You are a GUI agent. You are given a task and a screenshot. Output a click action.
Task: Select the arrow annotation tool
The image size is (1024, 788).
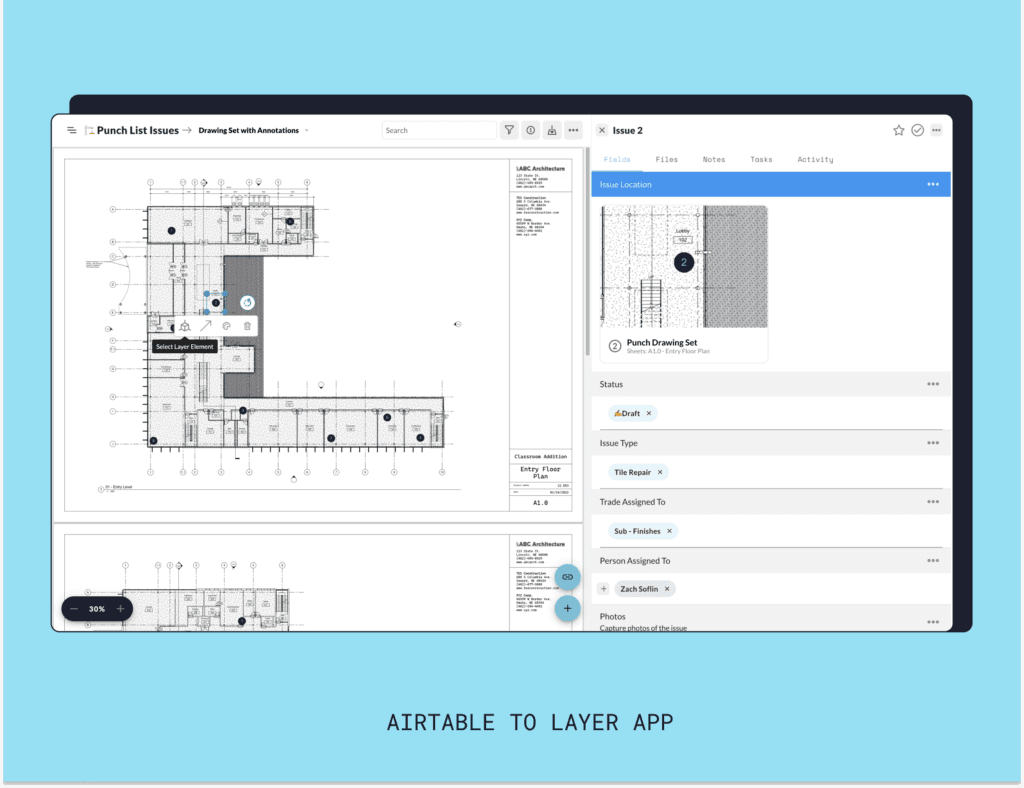206,326
